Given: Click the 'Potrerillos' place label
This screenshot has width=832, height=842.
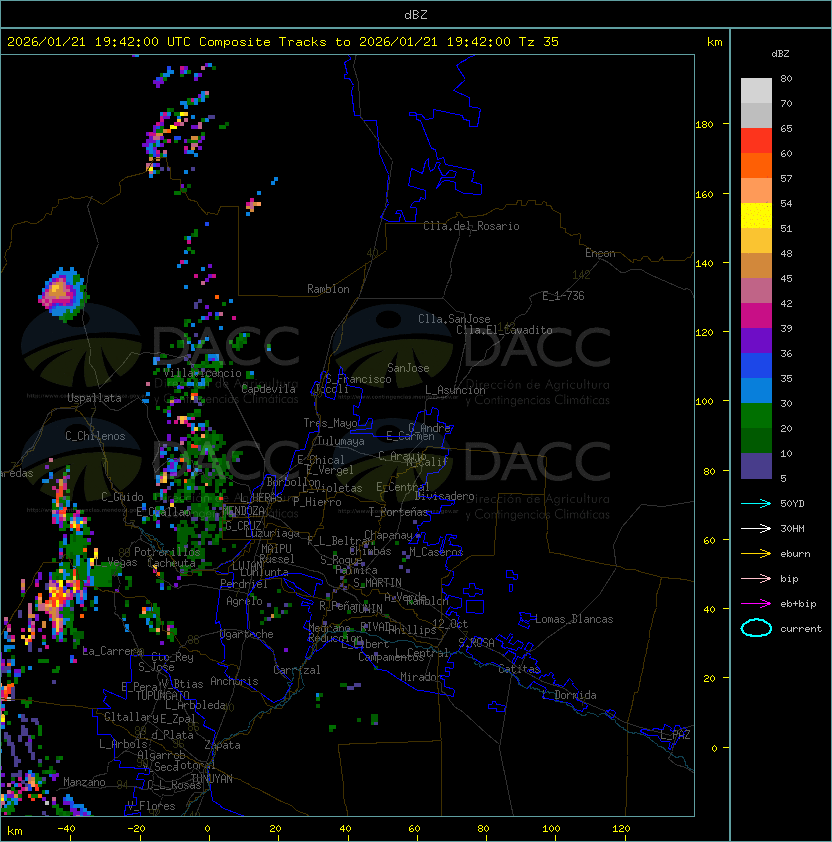Looking at the screenshot, I should [x=167, y=552].
